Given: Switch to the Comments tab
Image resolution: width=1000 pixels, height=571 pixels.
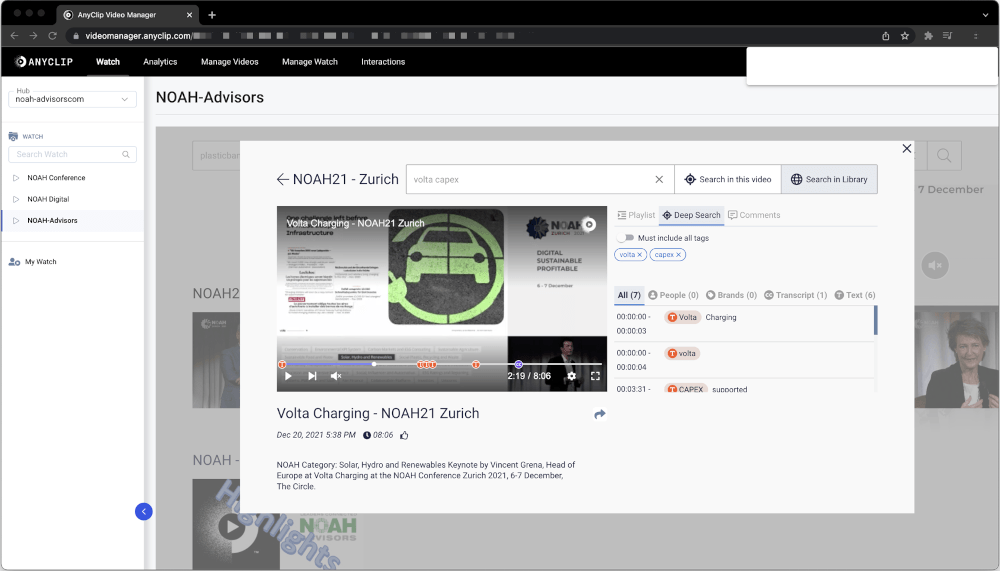Looking at the screenshot, I should [x=755, y=215].
